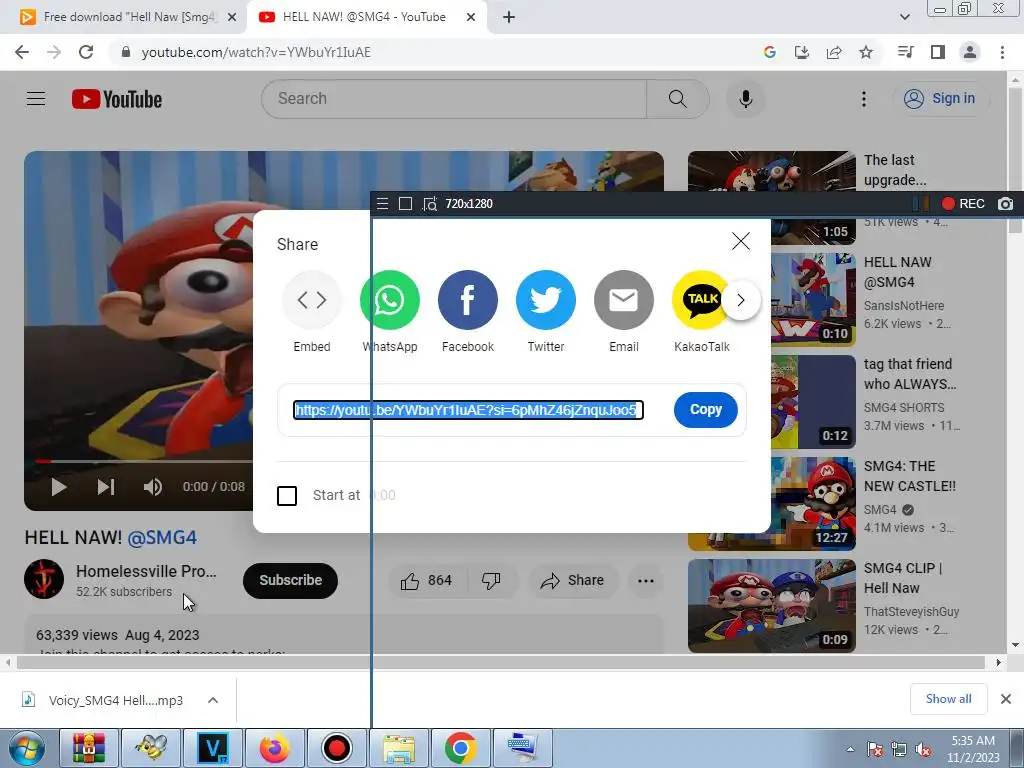This screenshot has height=768, width=1024.
Task: Select the HELL NAW! @SMG4 YouTube tab
Action: [364, 17]
